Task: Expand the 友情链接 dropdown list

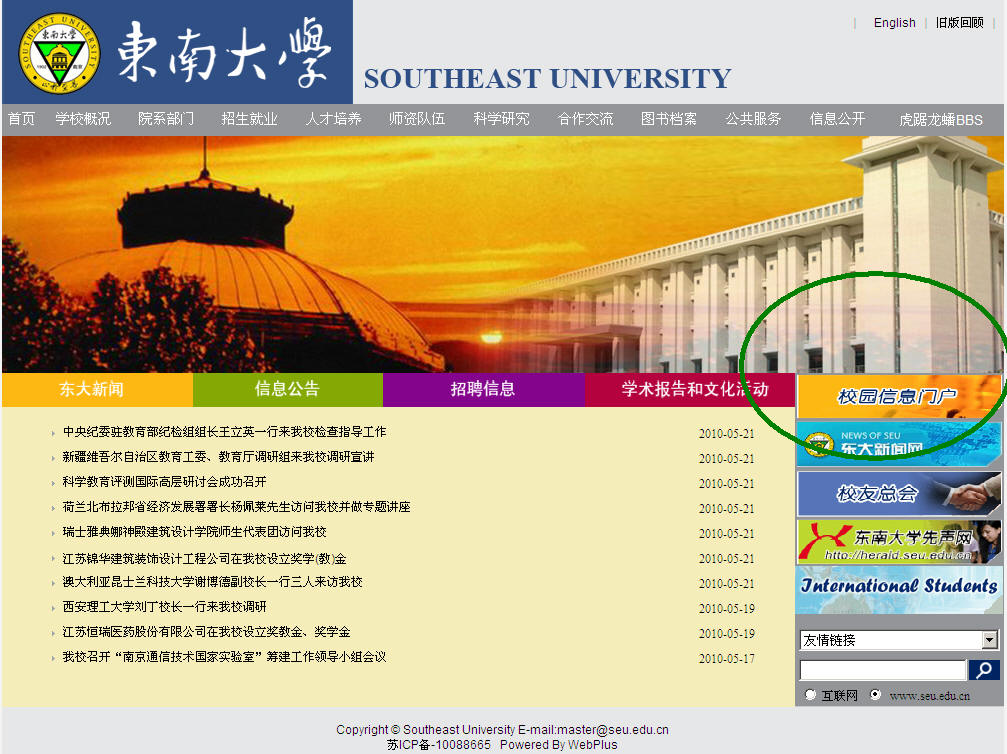Action: click(x=989, y=640)
